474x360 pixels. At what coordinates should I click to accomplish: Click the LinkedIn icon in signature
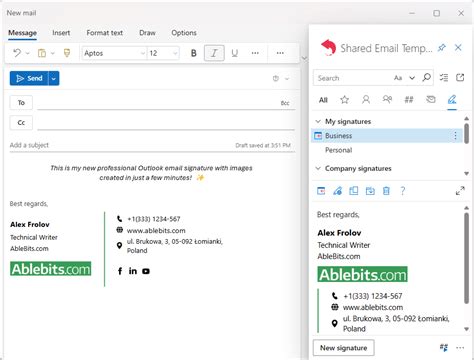click(x=133, y=271)
